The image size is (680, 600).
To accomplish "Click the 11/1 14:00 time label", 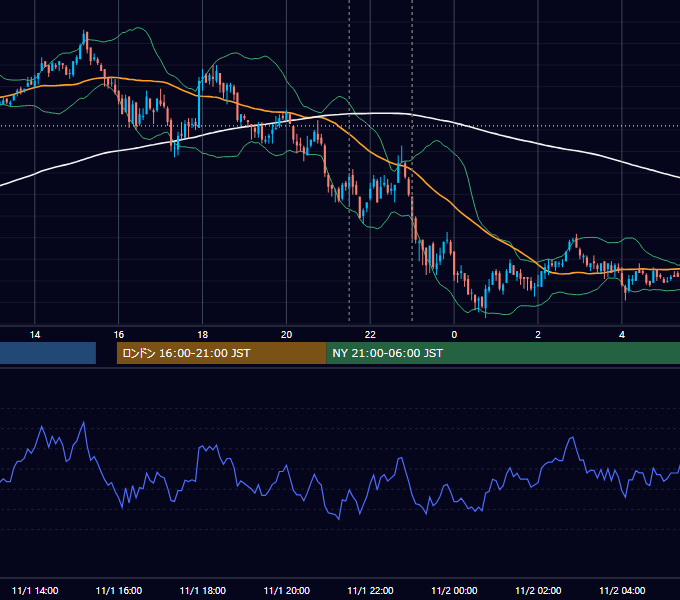I will tap(35, 590).
